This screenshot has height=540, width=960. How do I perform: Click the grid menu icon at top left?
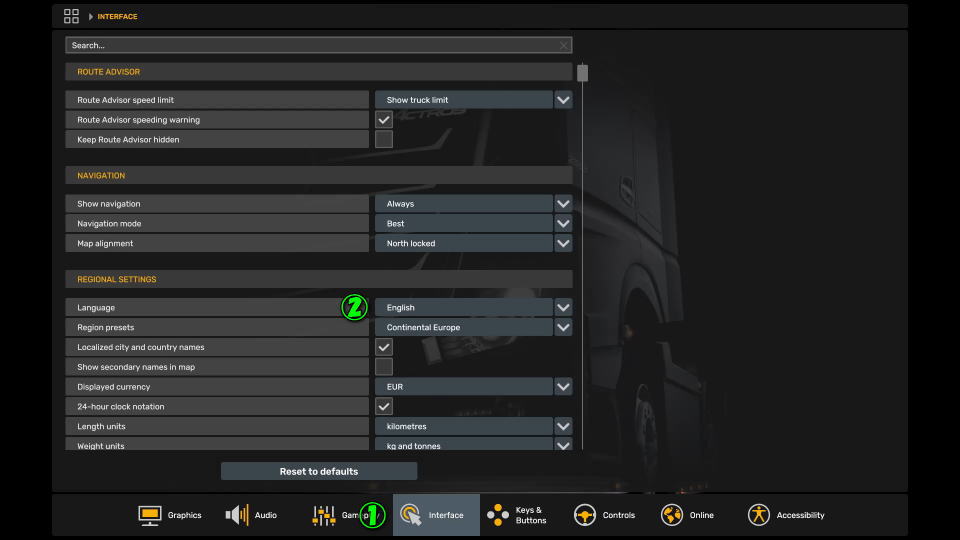71,16
